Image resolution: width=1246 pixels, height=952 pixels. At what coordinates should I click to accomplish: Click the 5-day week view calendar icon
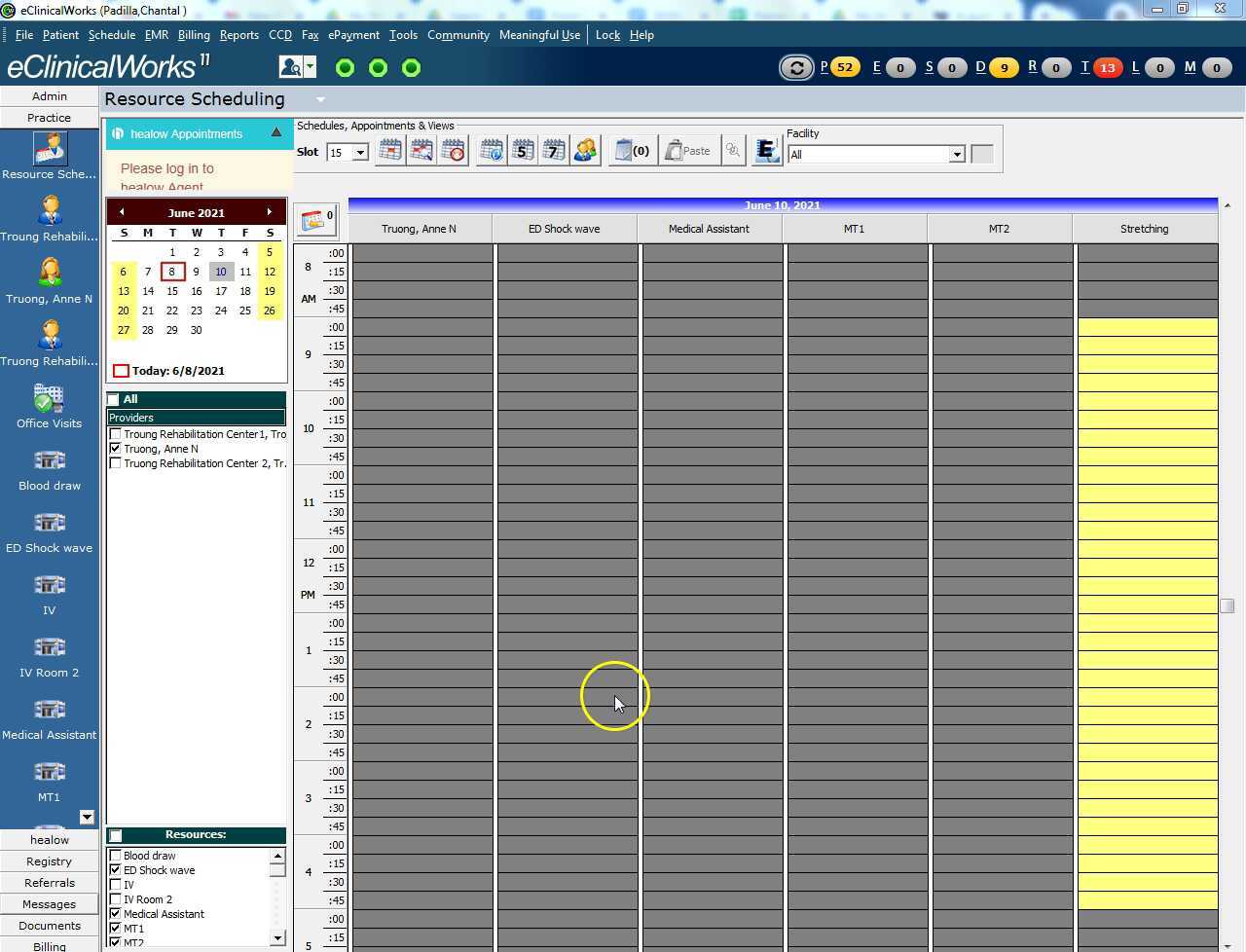[x=523, y=151]
